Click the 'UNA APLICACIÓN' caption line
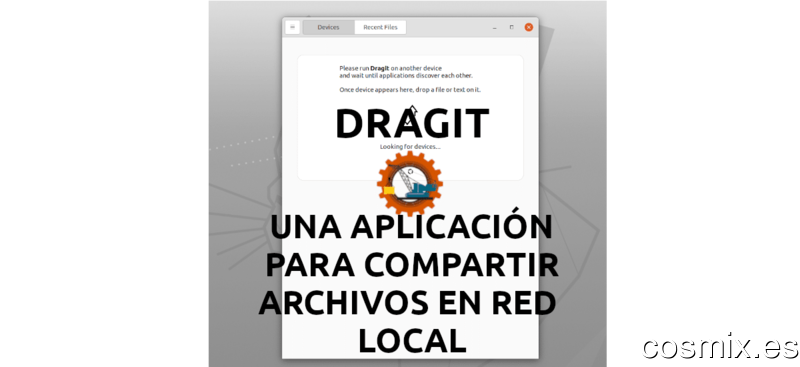 [411, 227]
